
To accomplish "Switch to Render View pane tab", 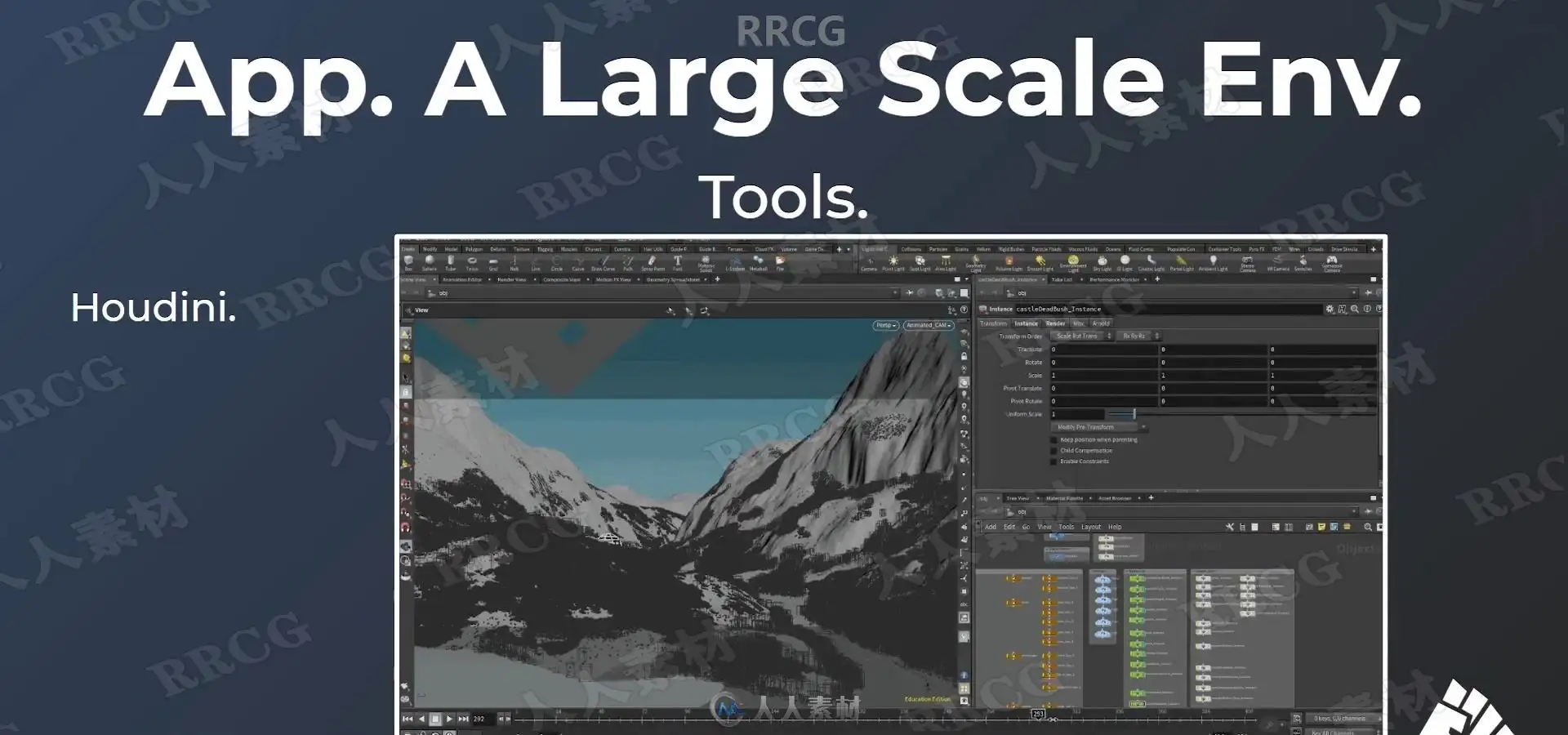I will pos(512,279).
